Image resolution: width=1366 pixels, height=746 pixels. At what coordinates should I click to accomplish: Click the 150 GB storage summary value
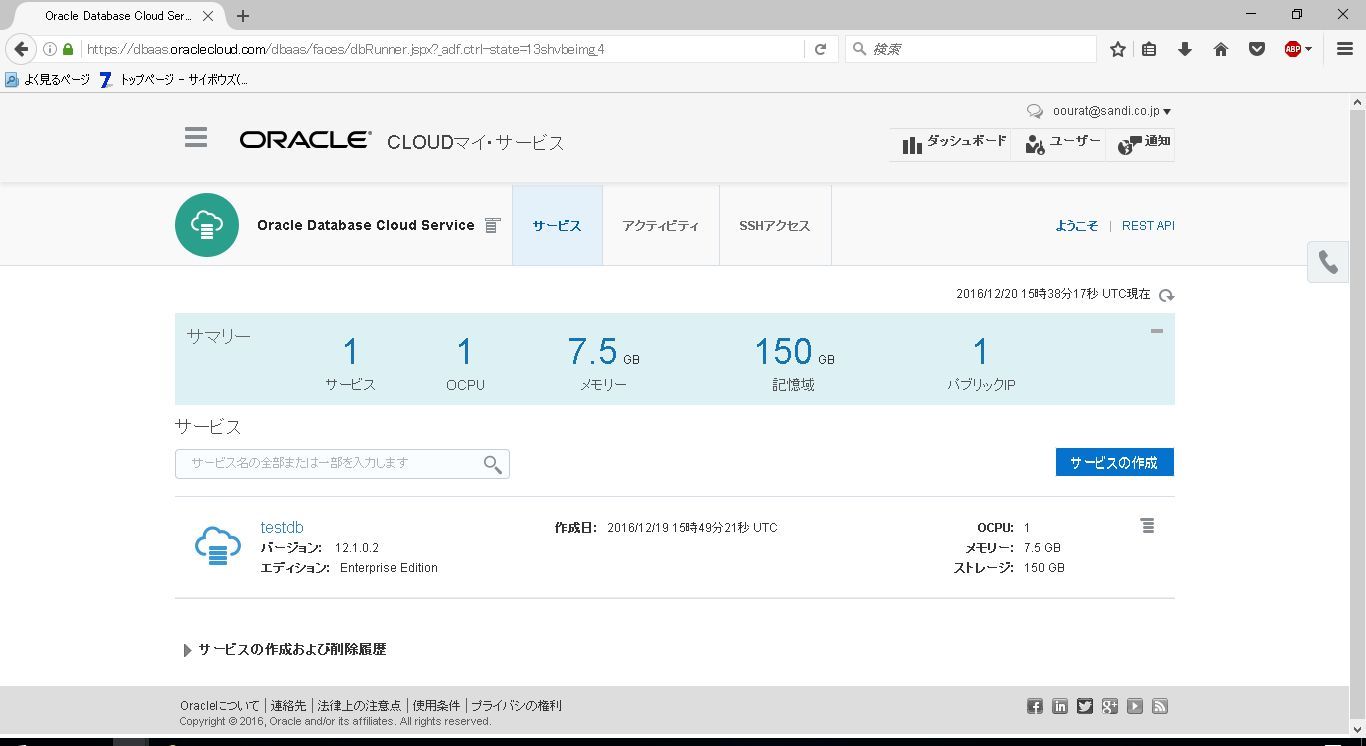[794, 352]
